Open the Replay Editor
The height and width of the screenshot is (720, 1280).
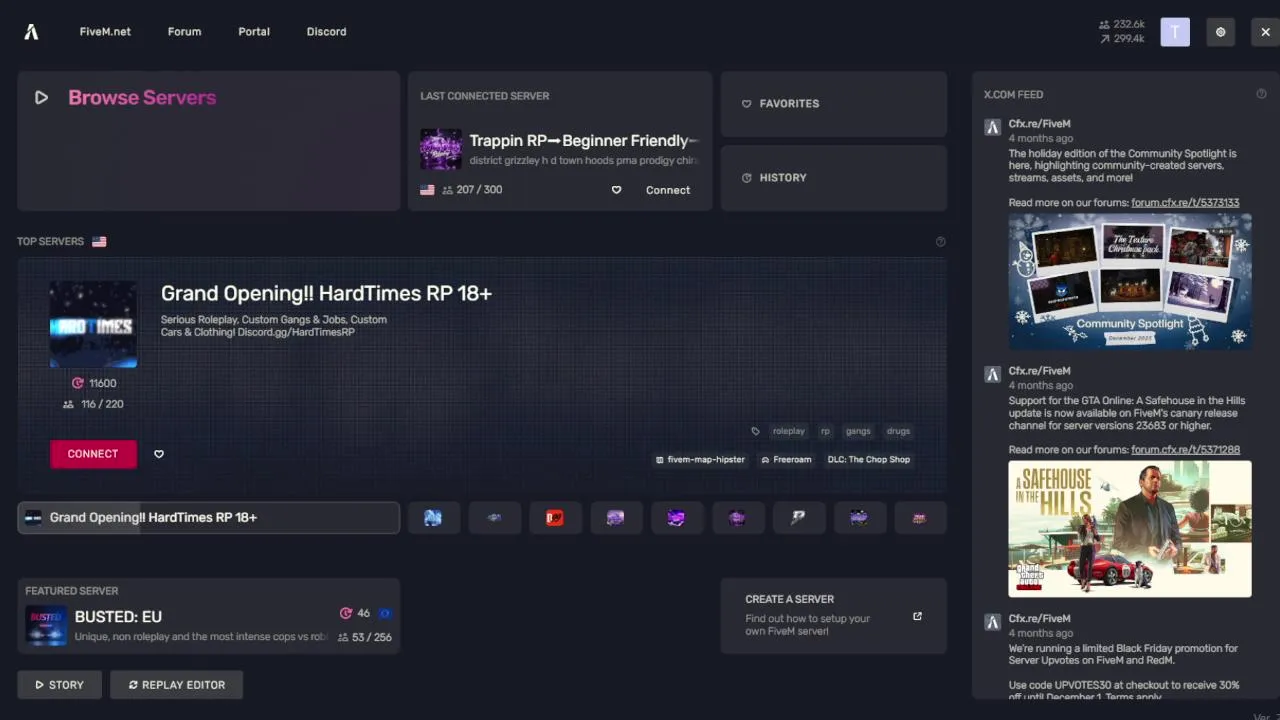[x=176, y=685]
